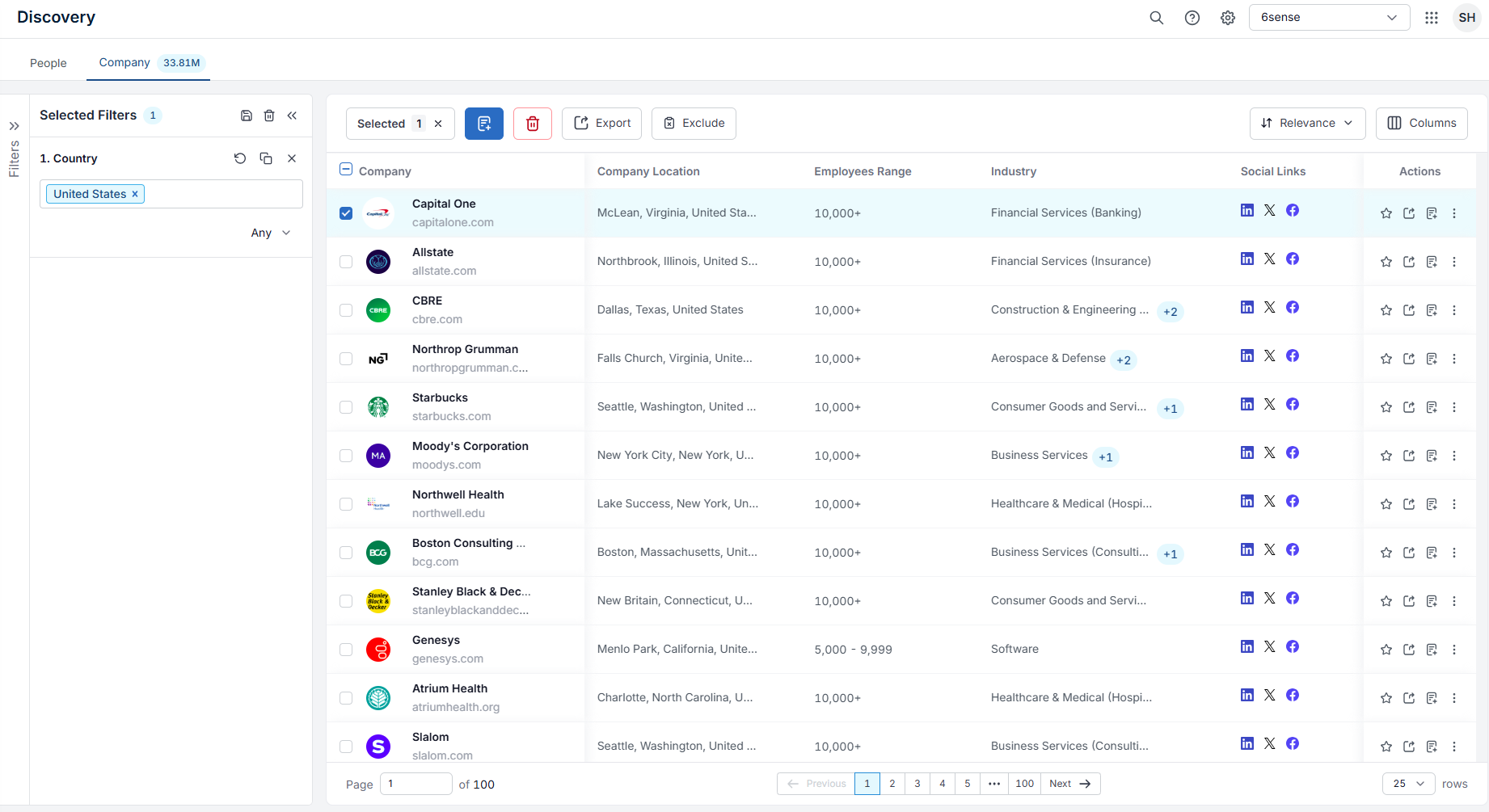The width and height of the screenshot is (1489, 812).
Task: Open the search icon in top bar
Action: (x=1157, y=18)
